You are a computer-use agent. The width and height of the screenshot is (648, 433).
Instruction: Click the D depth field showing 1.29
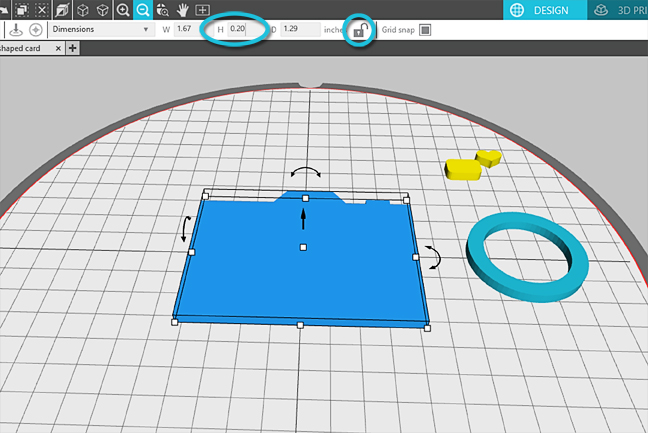click(x=300, y=29)
